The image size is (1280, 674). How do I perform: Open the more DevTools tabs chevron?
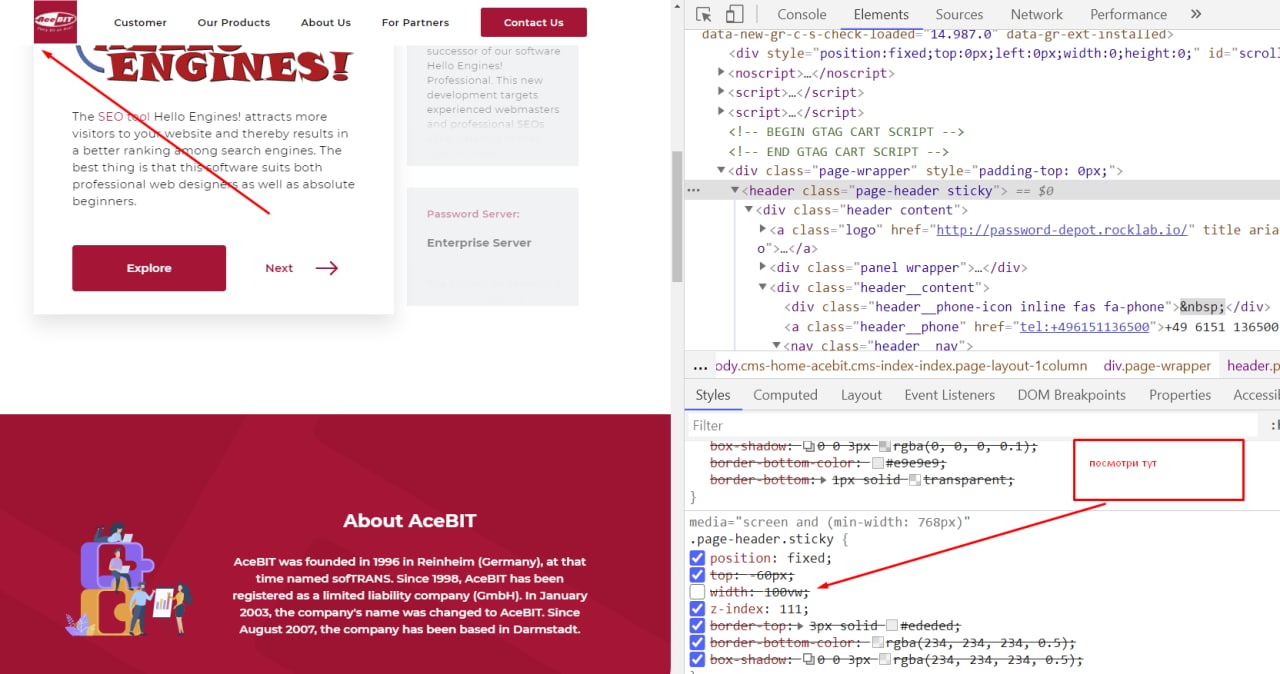click(x=1196, y=14)
